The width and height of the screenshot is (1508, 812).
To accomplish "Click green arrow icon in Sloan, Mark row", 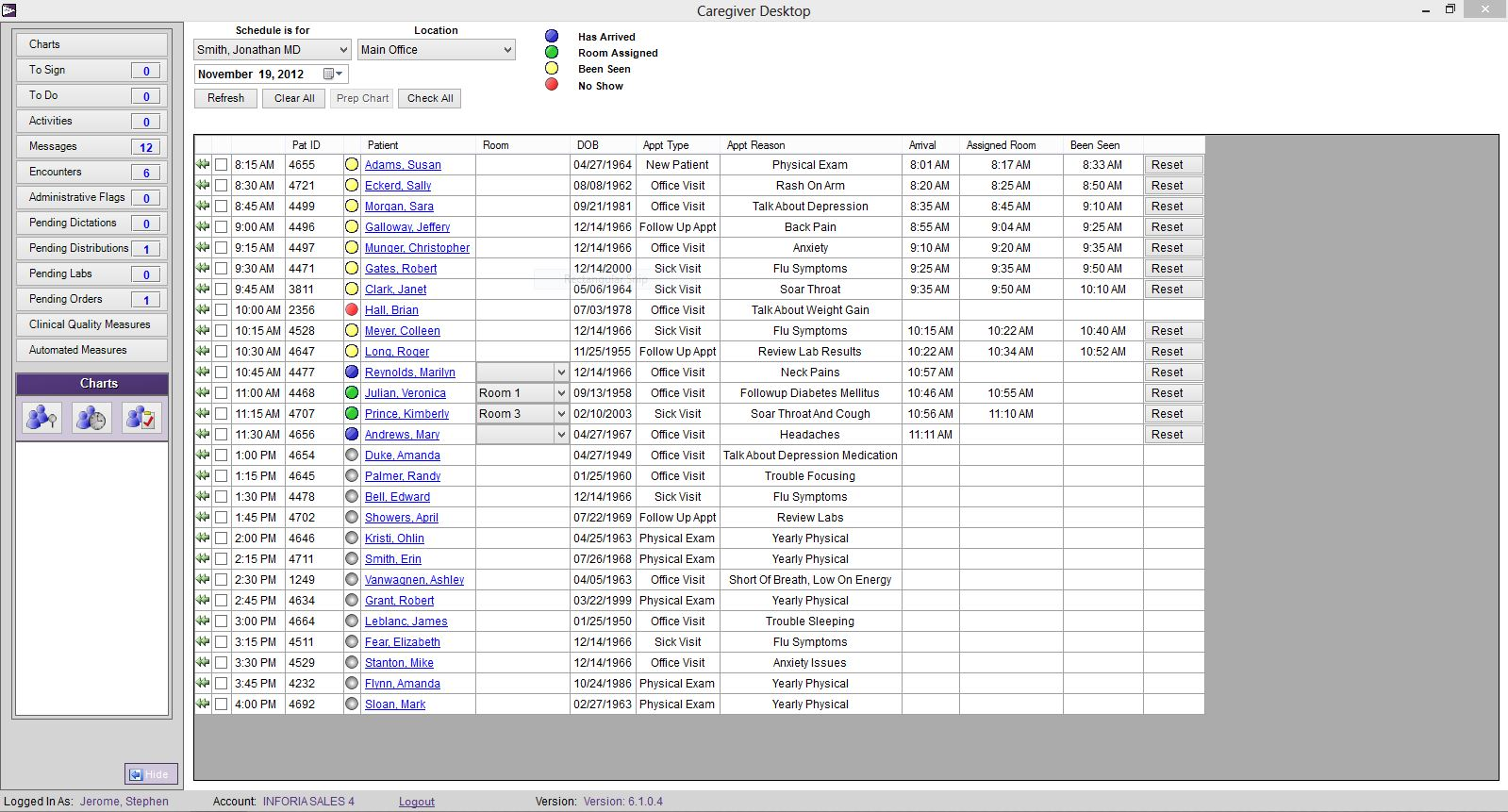I will click(203, 704).
